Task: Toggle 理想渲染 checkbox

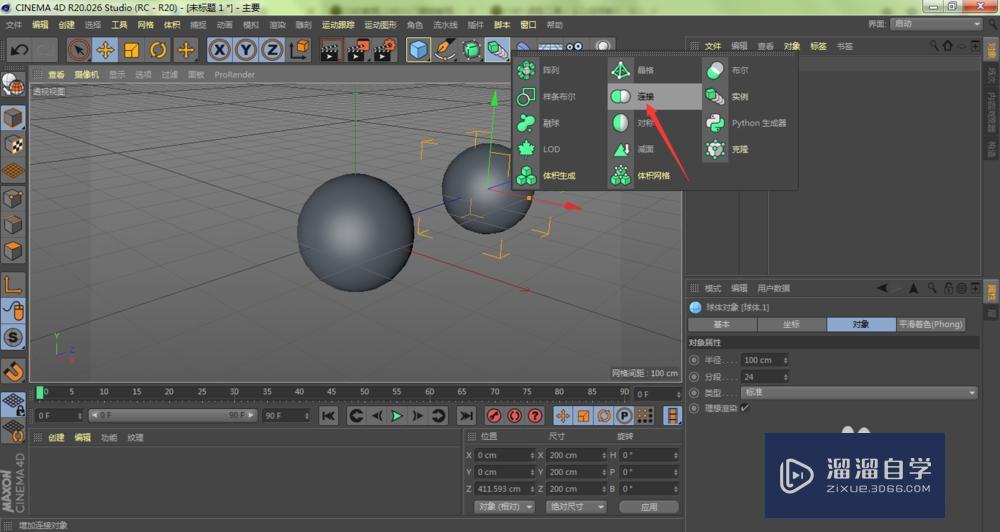Action: [745, 408]
